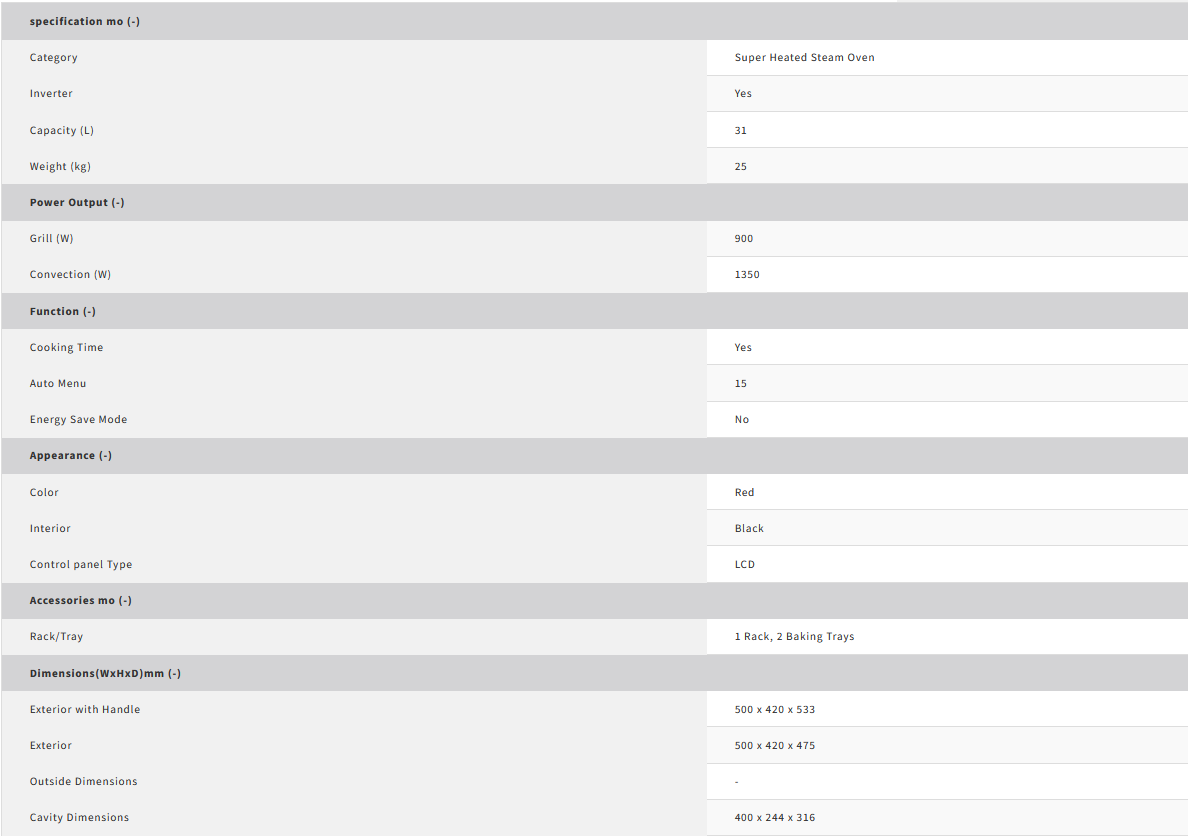Collapse the 'specification mo' section header
This screenshot has width=1188, height=837.
pos(85,21)
